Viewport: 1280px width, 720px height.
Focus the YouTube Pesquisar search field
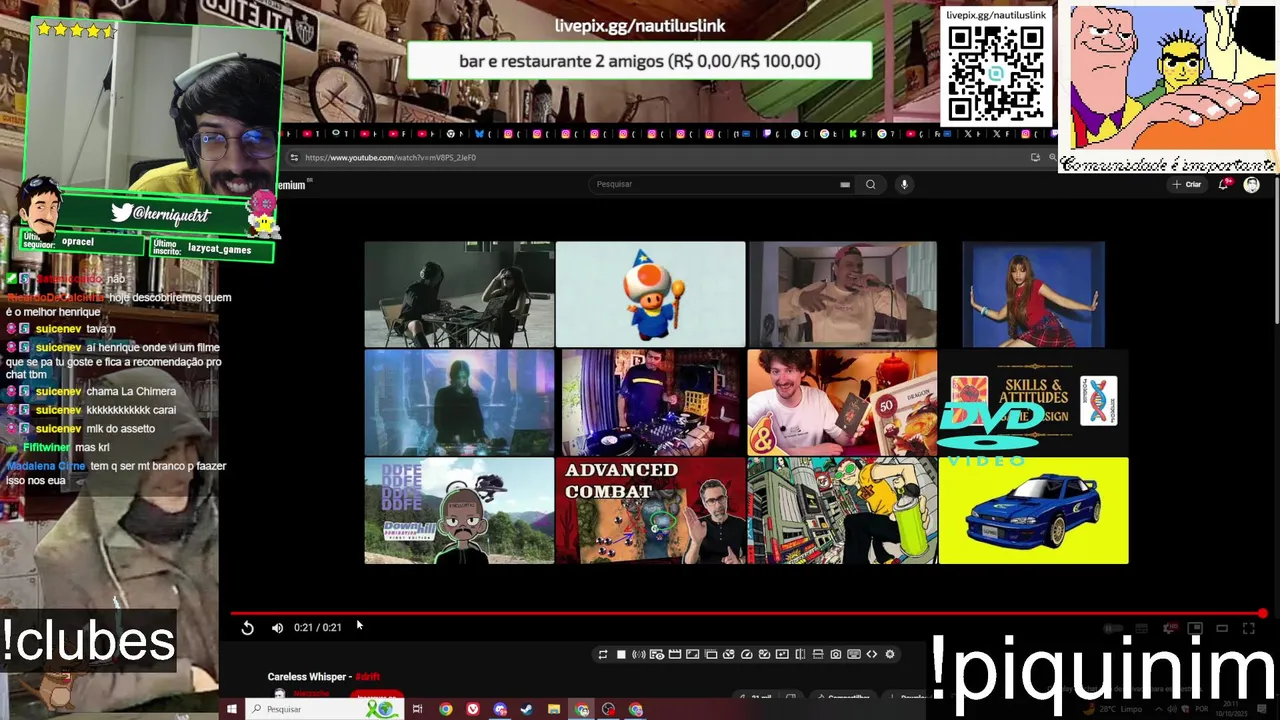point(714,184)
